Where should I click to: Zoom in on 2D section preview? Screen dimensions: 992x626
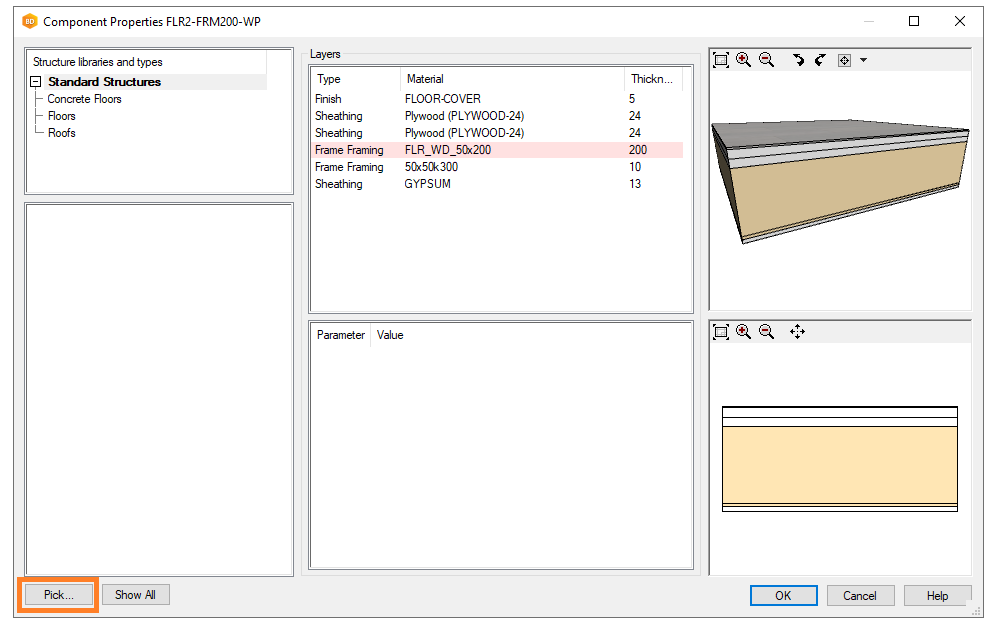coord(743,331)
